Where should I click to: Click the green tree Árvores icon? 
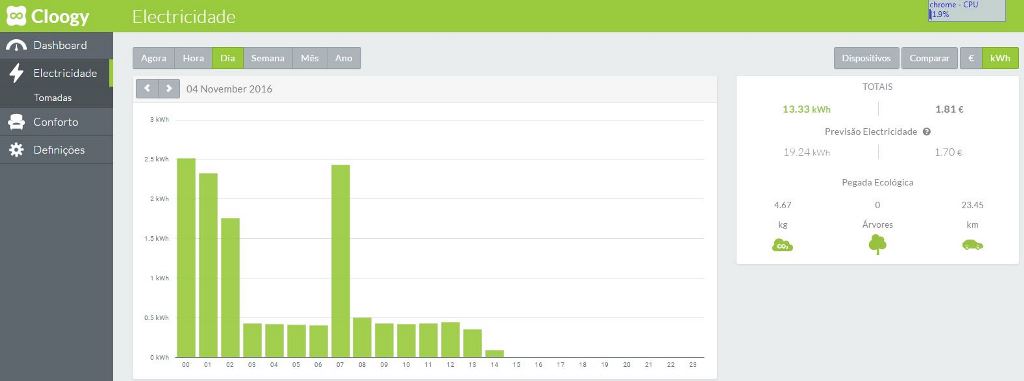pos(877,244)
